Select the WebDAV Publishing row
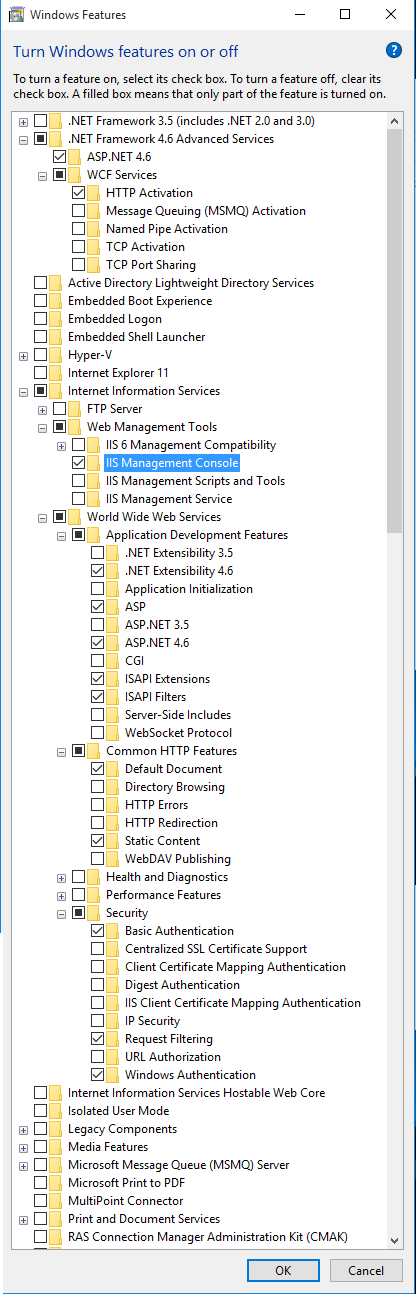 (x=177, y=859)
